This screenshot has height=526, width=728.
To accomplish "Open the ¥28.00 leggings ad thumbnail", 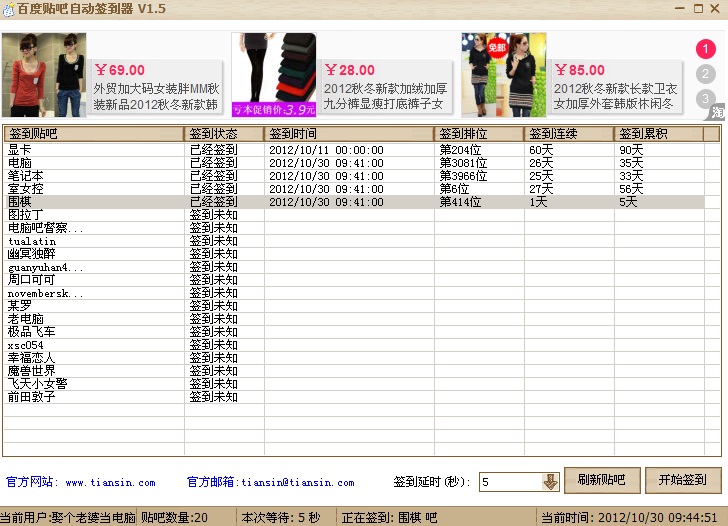I will (274, 75).
